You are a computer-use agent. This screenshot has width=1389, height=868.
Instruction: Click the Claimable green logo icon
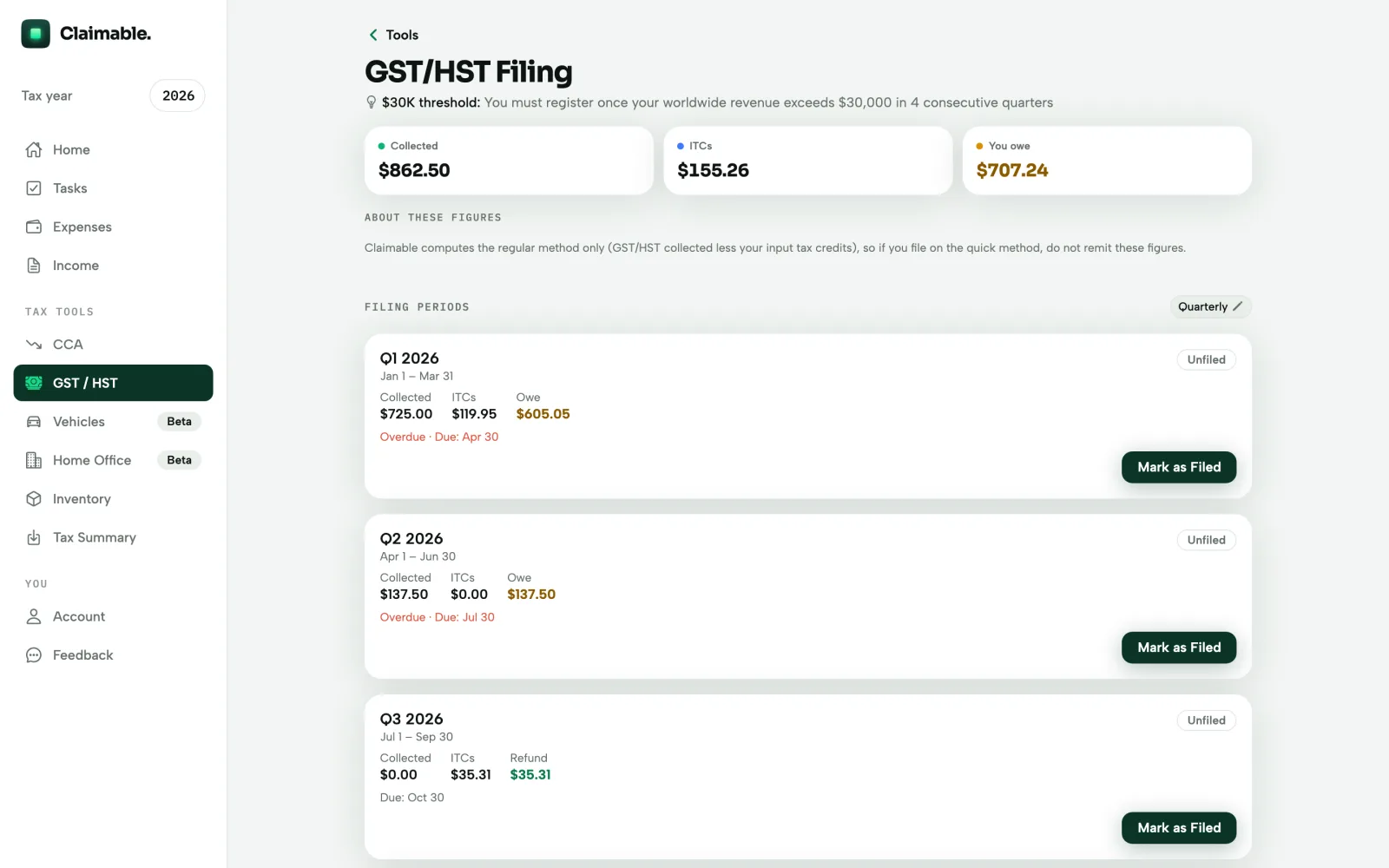[x=36, y=34]
